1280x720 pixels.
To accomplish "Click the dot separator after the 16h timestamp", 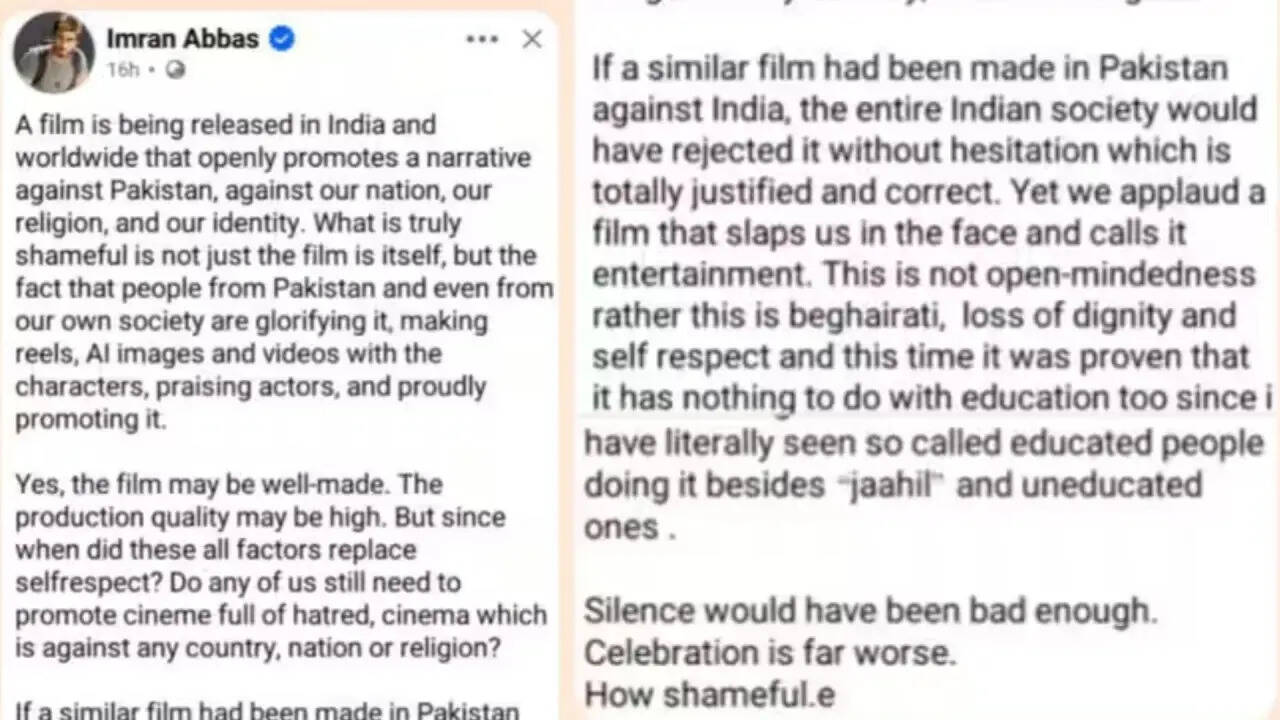I will 150,70.
